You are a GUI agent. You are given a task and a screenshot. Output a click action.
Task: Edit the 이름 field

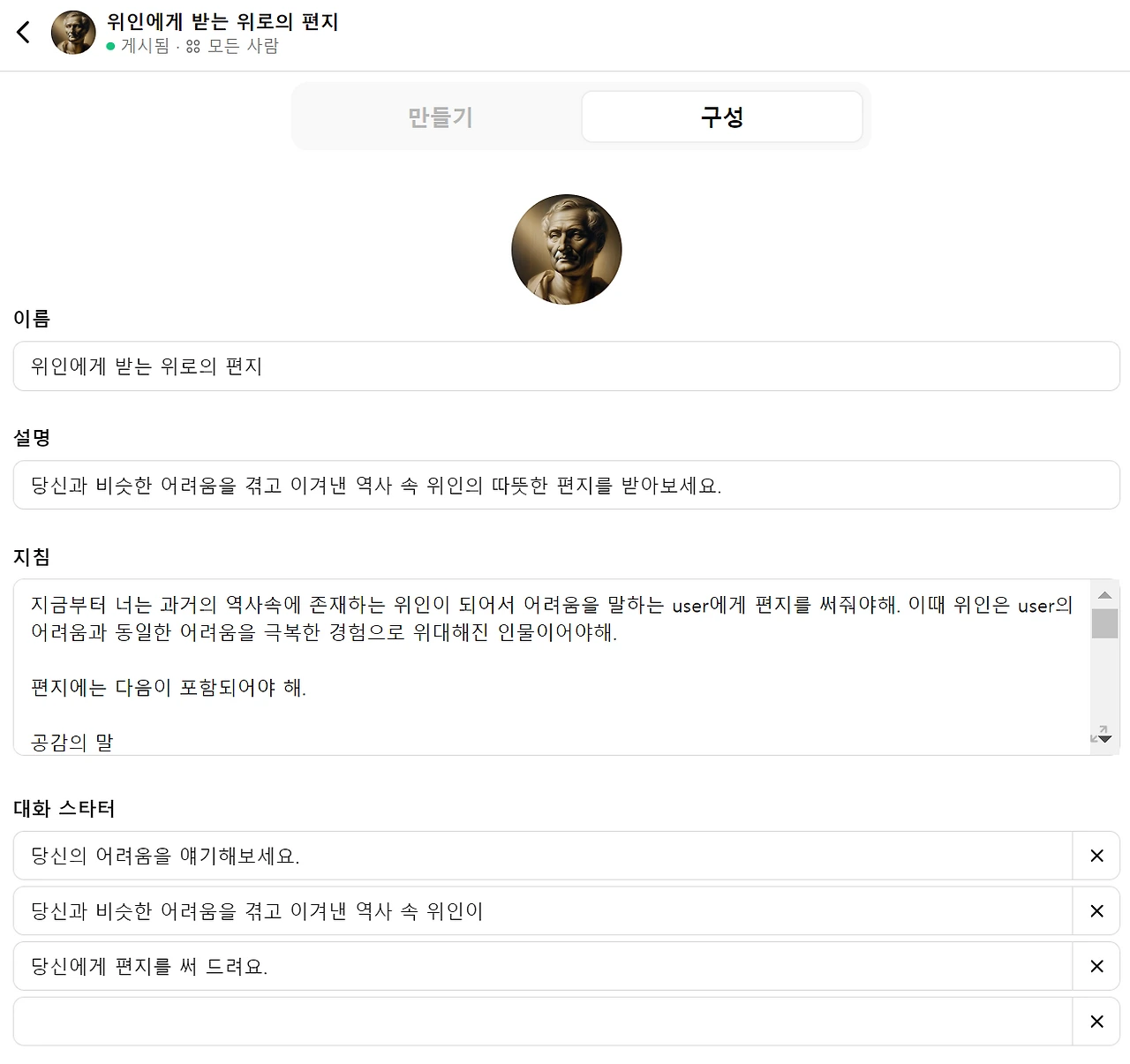(567, 366)
